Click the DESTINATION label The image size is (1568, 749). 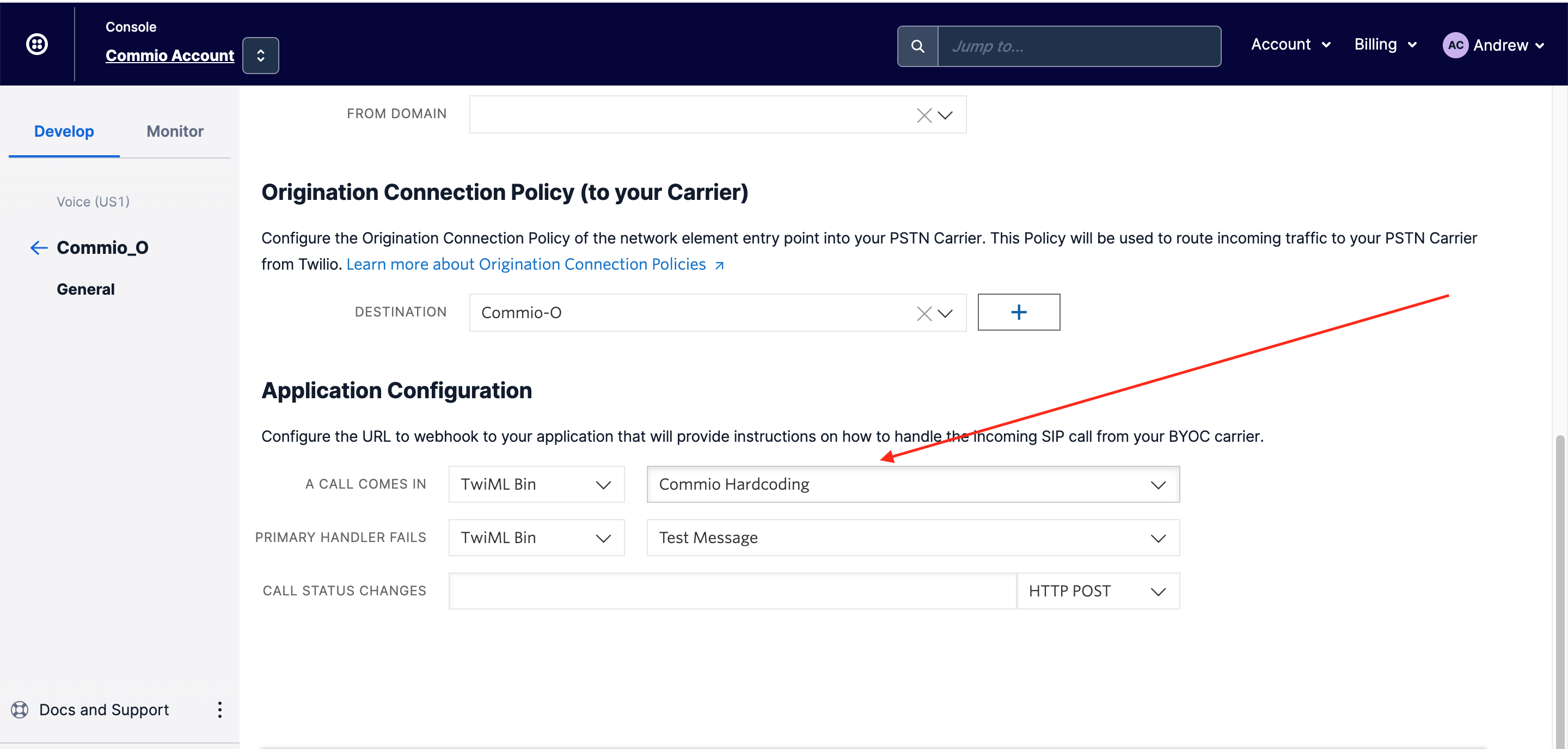[x=401, y=312]
